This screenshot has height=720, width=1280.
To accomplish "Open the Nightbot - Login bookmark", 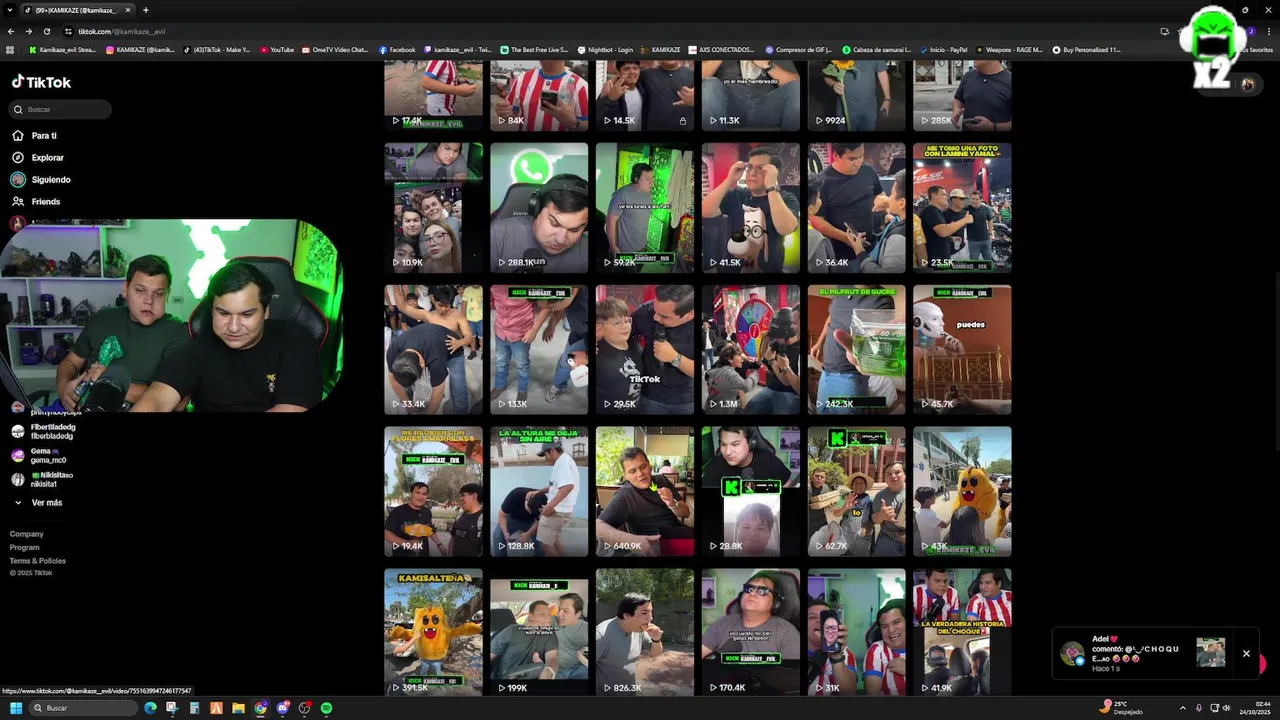I will 605,49.
